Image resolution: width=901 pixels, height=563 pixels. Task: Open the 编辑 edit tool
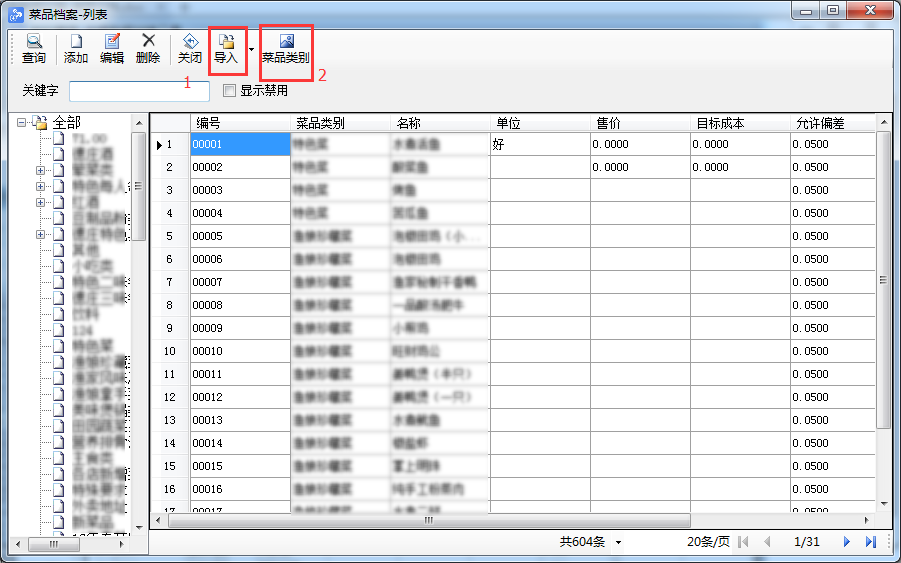[112, 49]
